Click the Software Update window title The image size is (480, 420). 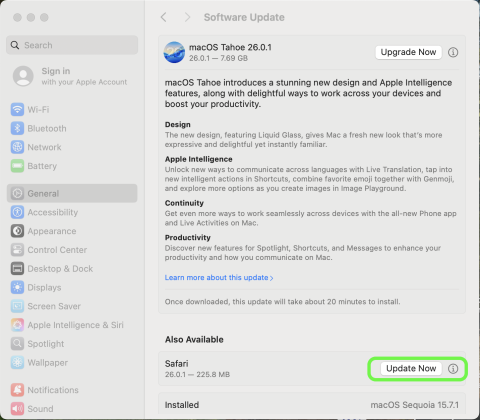click(244, 17)
